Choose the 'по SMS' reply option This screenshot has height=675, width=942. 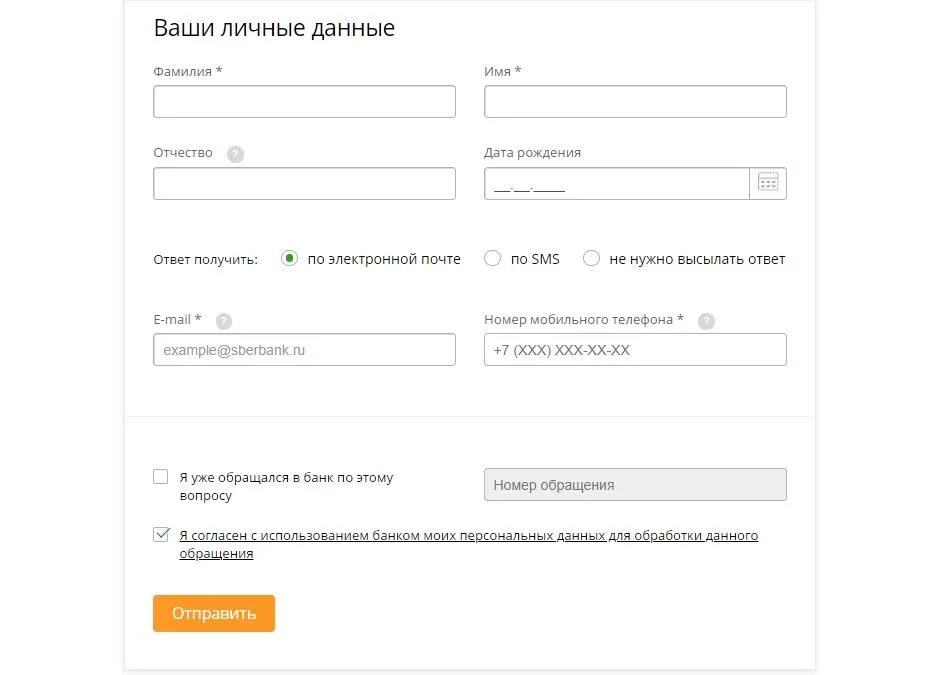492,258
